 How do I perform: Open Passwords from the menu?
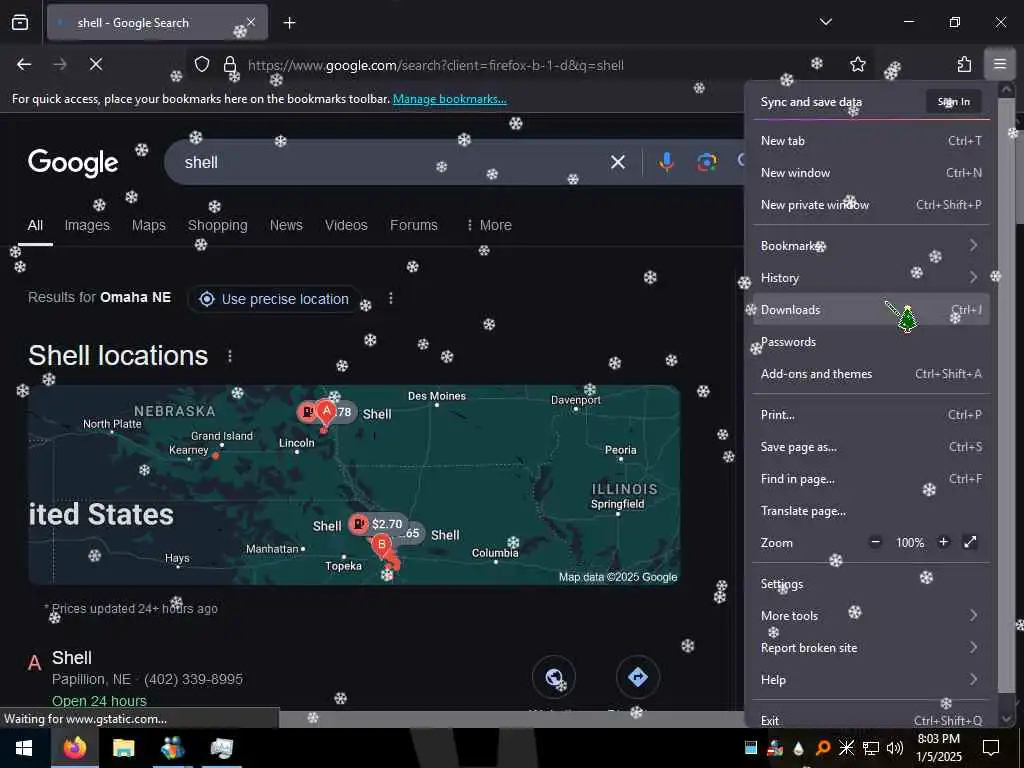pos(871,342)
